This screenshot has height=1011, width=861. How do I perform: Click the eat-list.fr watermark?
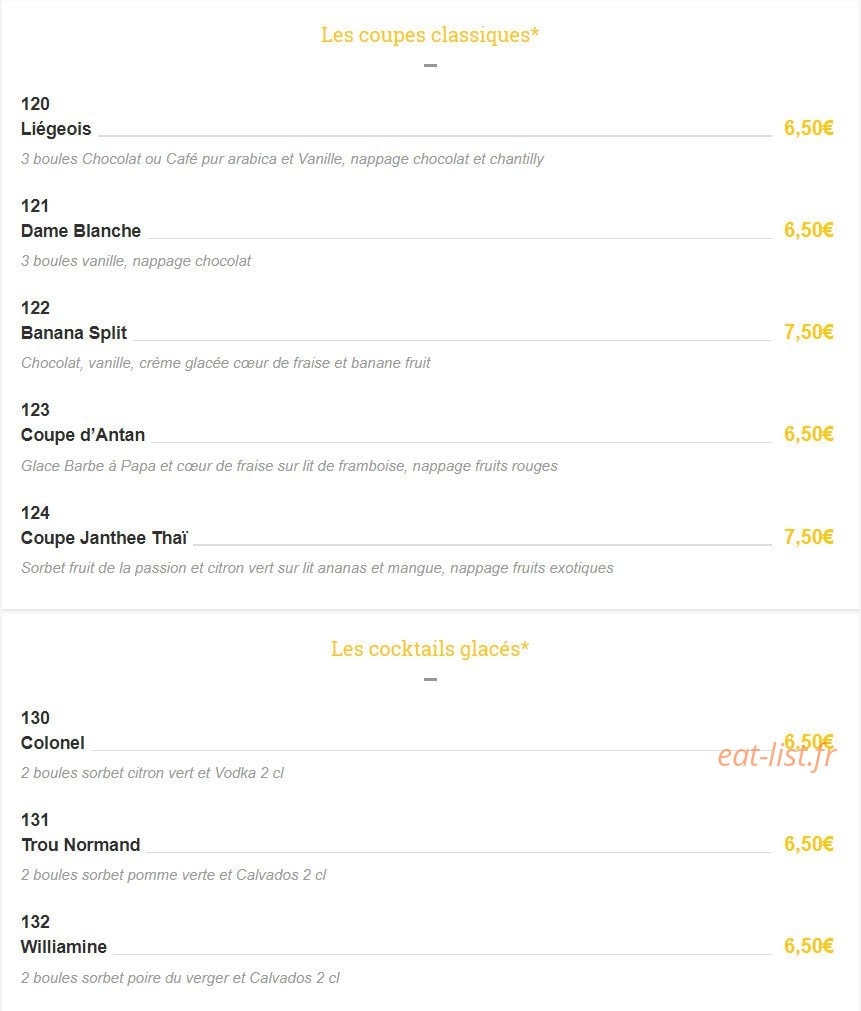pos(777,756)
